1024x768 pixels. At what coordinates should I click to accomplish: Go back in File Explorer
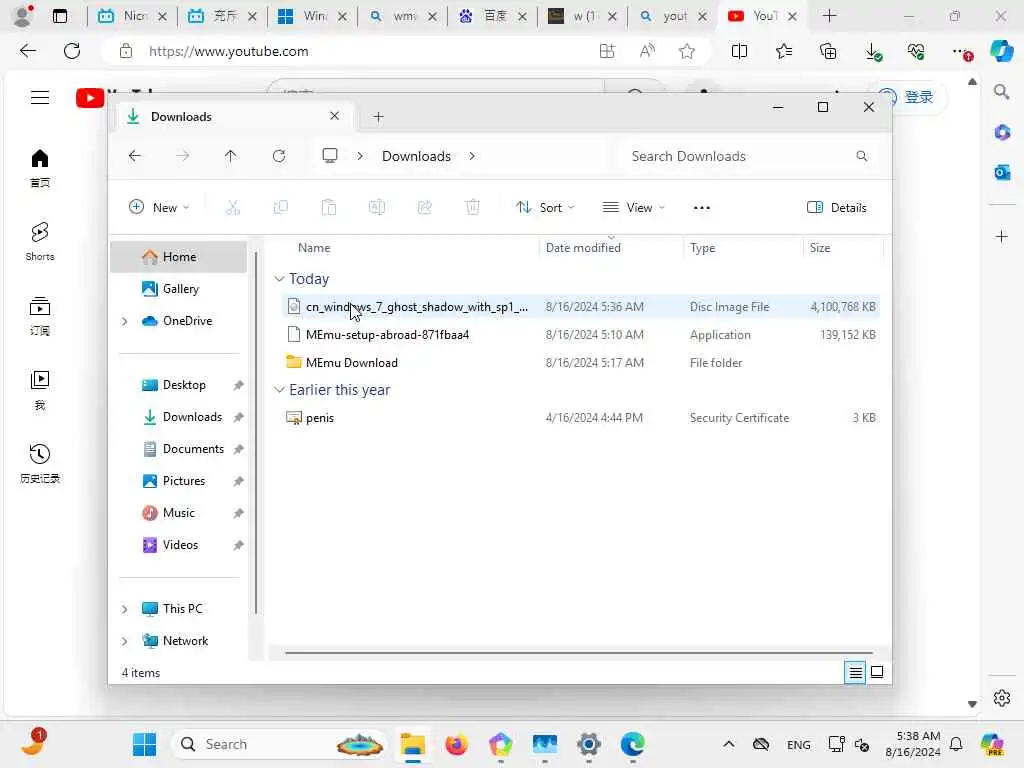pyautogui.click(x=135, y=156)
